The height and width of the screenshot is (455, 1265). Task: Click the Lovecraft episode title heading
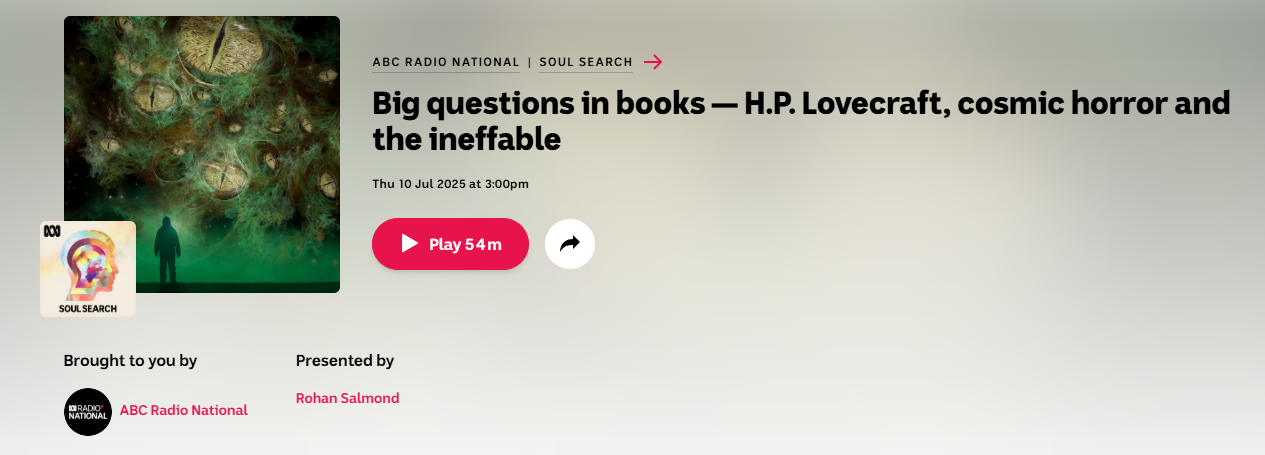click(x=801, y=121)
